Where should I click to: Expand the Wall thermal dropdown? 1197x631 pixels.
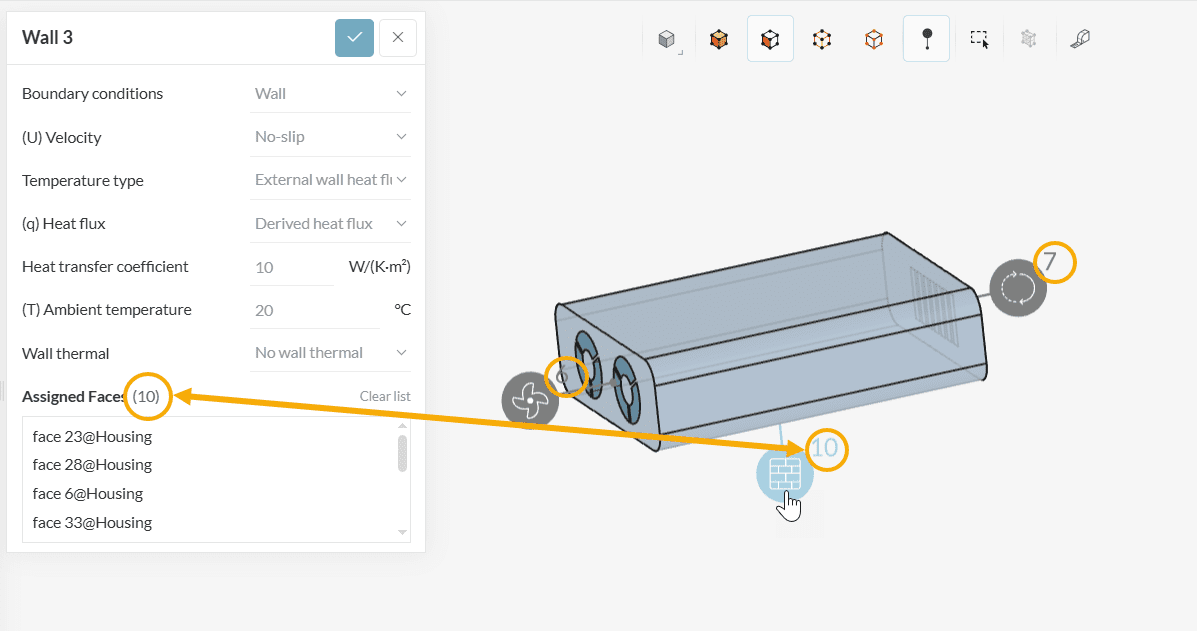(330, 353)
